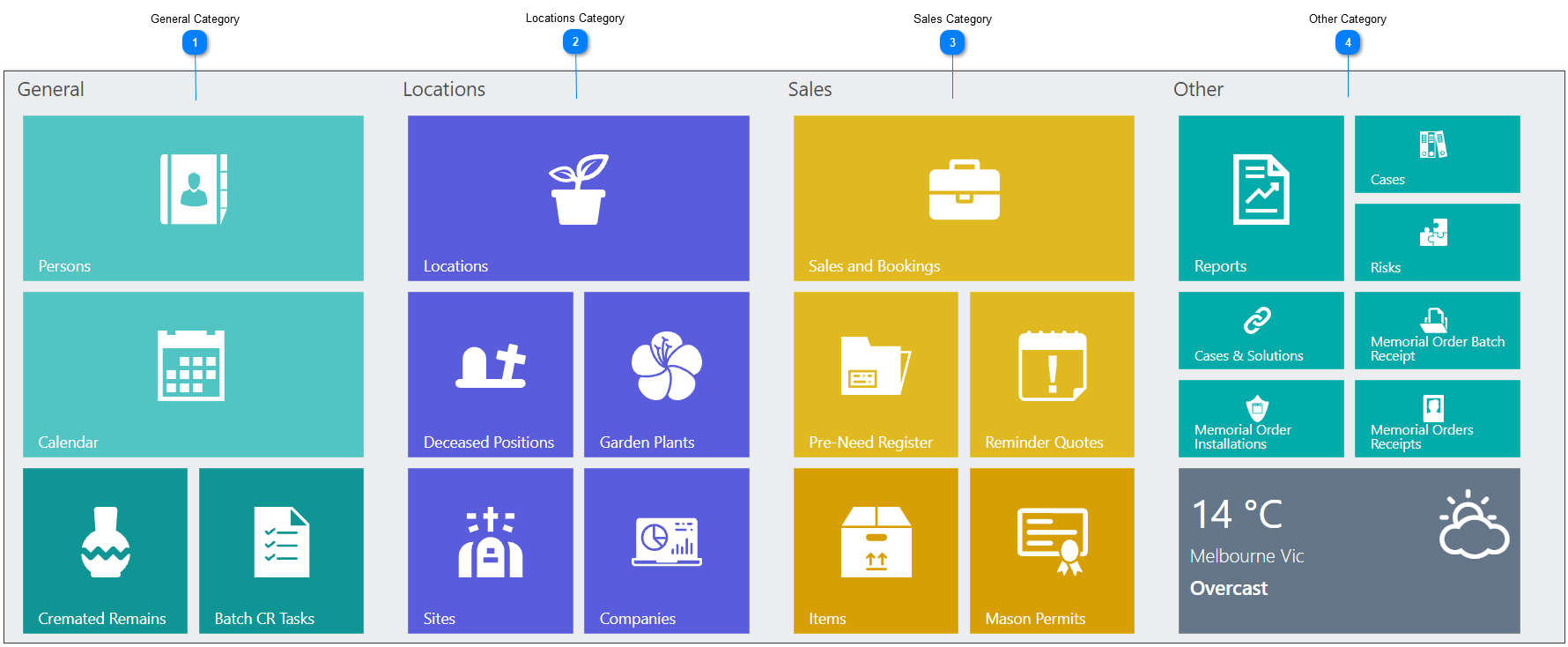Click the 14 °C temperature reading
Screen dimensions: 1568x647
pyautogui.click(x=1237, y=514)
